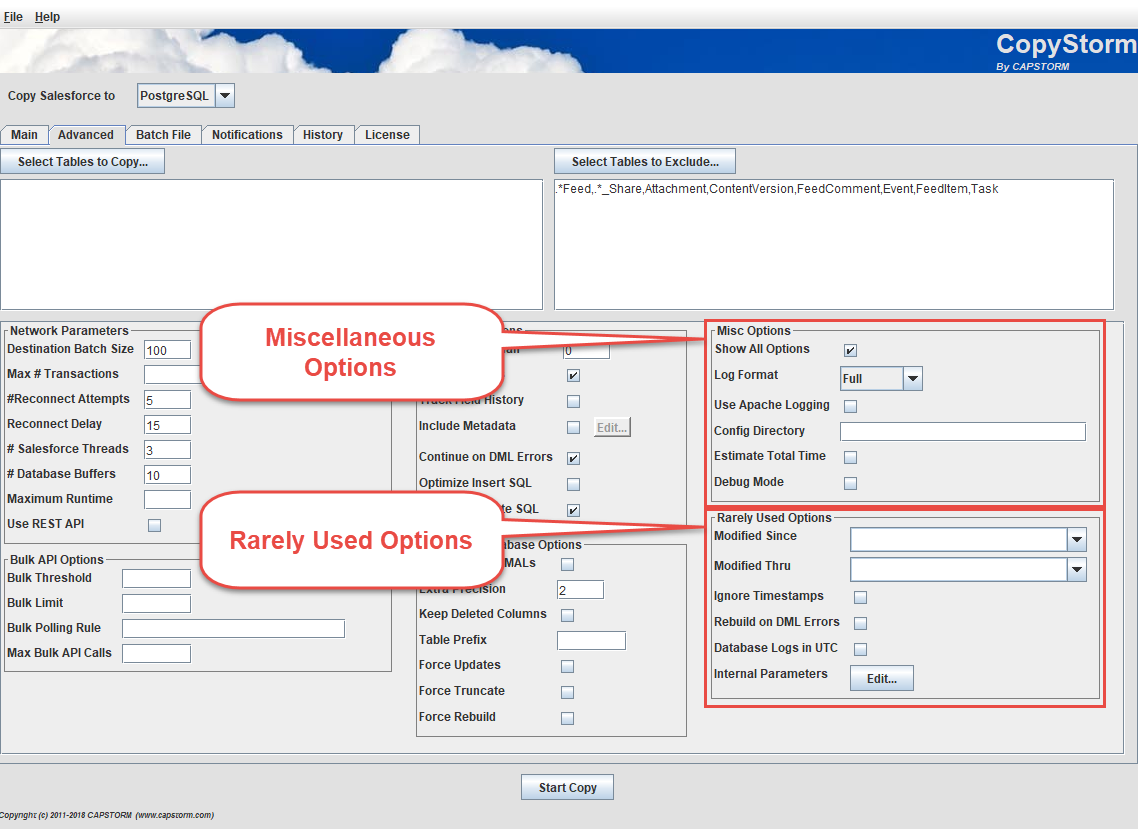Screen dimensions: 1138x829
Task: Enable Use Apache Logging checkbox
Action: click(x=851, y=407)
